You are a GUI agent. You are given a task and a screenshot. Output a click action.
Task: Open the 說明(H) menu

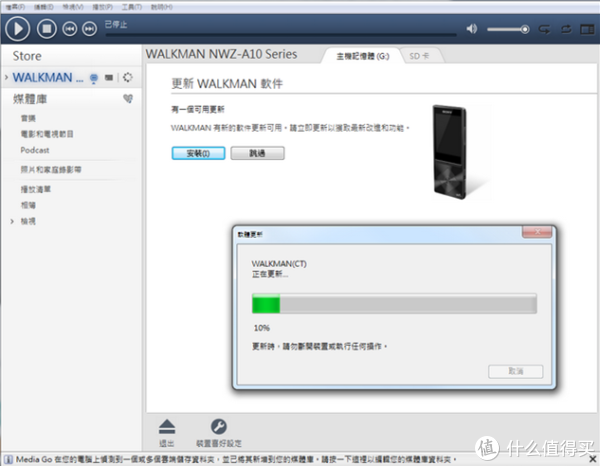click(x=161, y=7)
